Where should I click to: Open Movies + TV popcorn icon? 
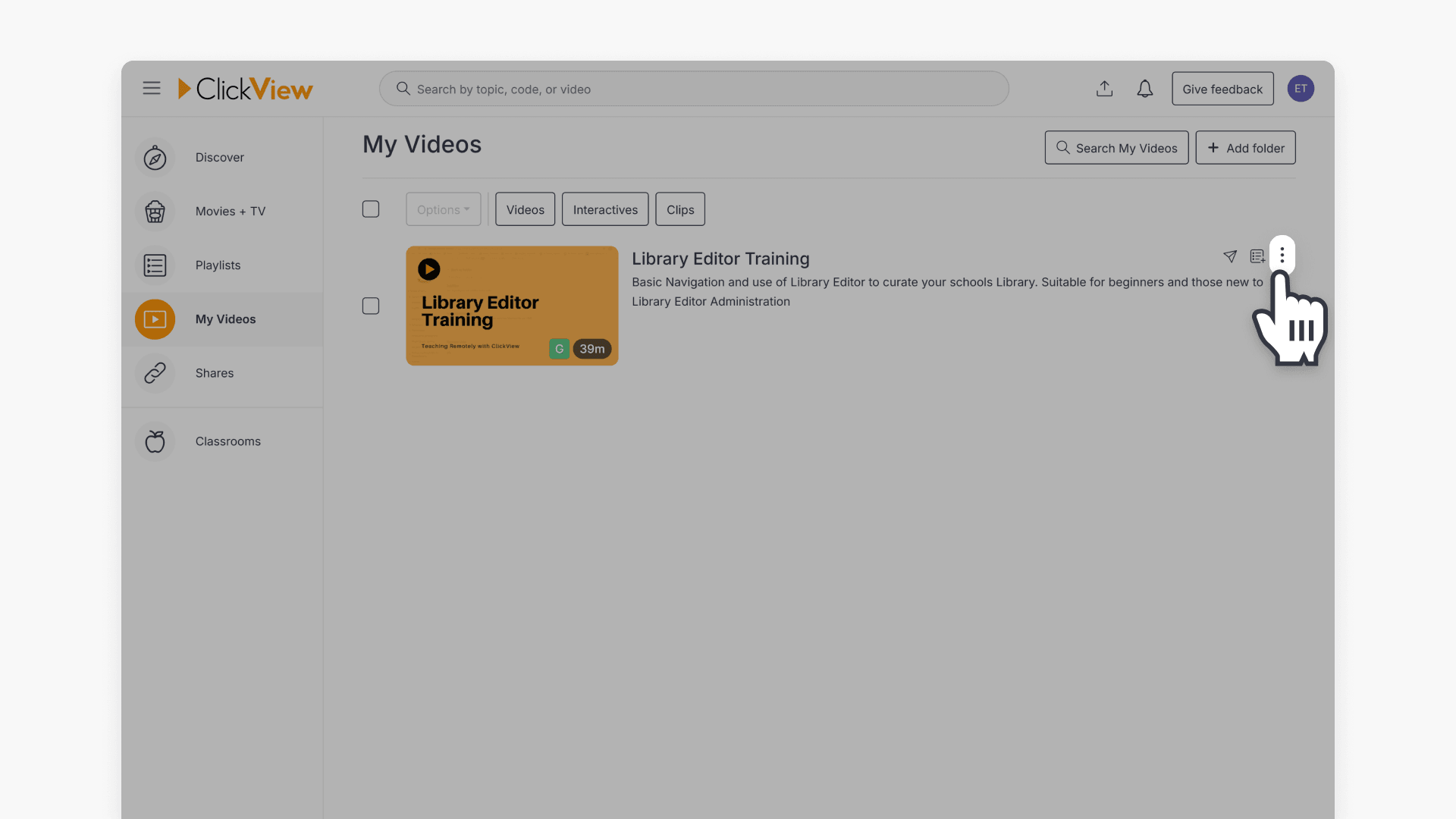155,212
